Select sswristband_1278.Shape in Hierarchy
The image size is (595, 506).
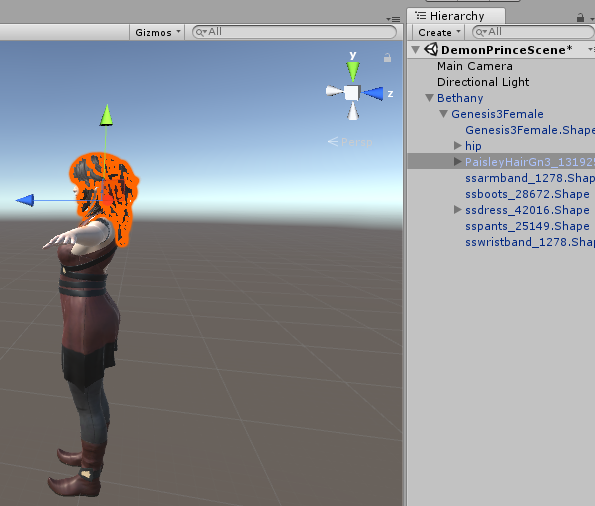(x=530, y=242)
